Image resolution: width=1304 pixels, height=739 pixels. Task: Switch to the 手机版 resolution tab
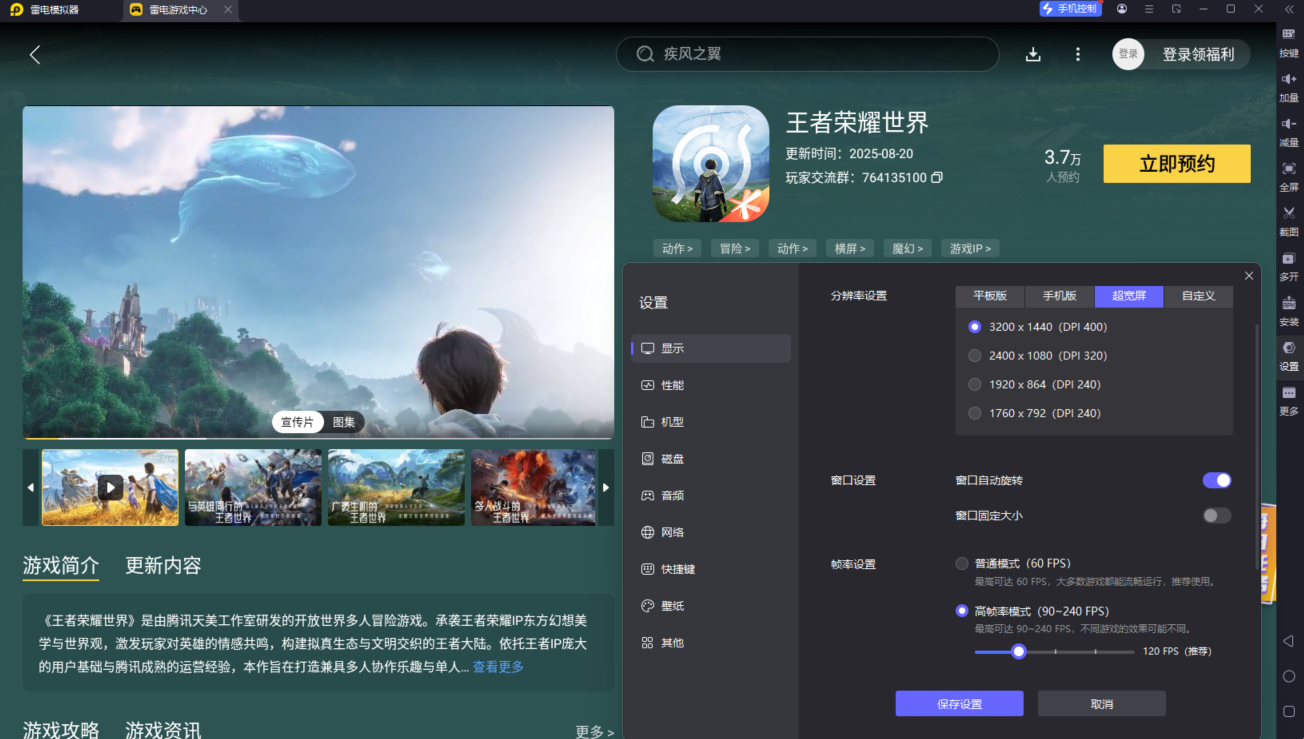1059,296
